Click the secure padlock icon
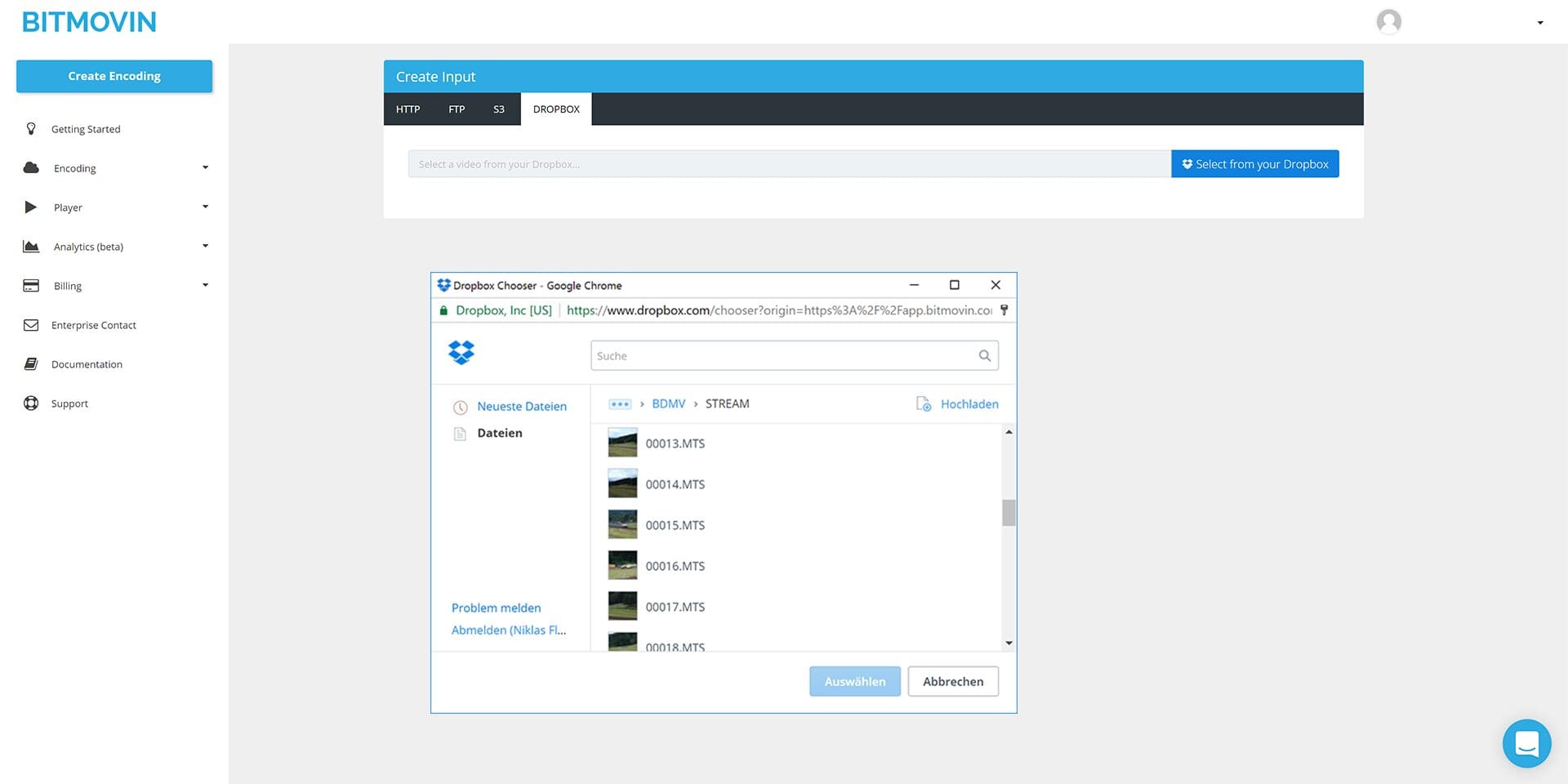This screenshot has height=784, width=1568. pyautogui.click(x=443, y=310)
